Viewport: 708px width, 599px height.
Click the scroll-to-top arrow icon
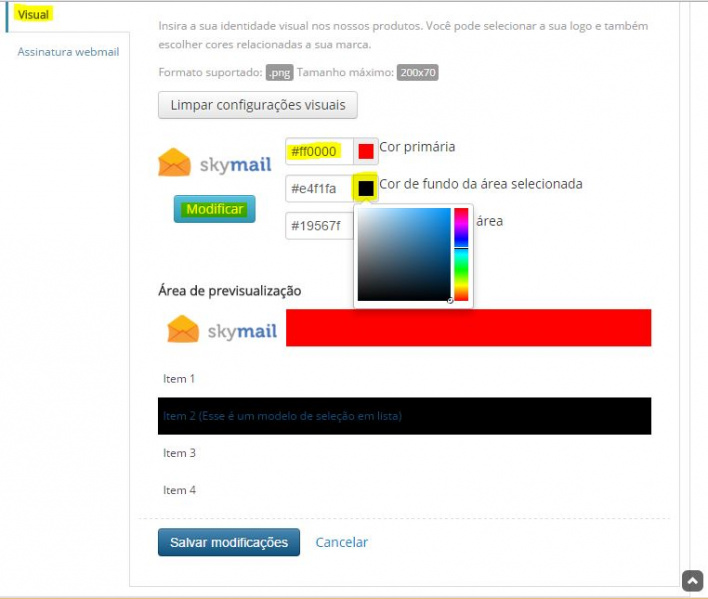click(693, 581)
